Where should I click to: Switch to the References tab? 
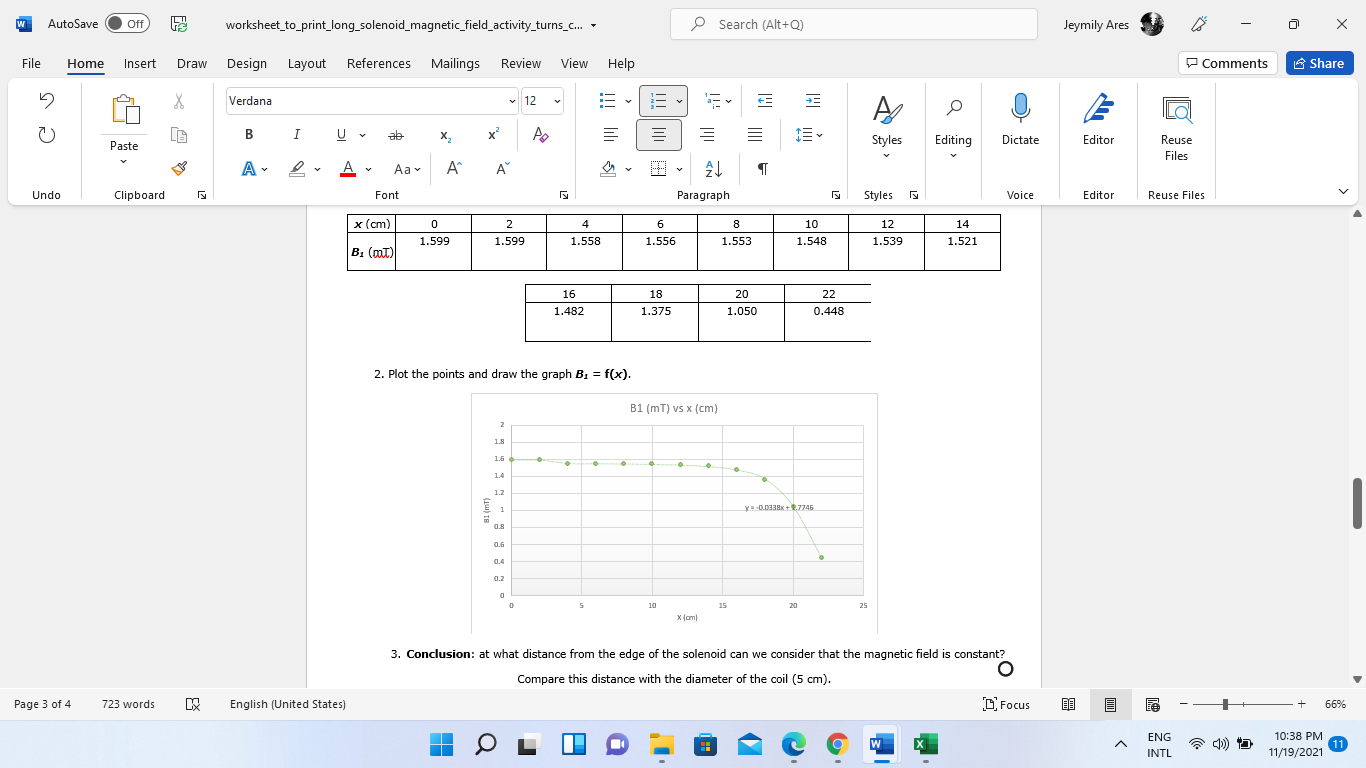coord(379,63)
